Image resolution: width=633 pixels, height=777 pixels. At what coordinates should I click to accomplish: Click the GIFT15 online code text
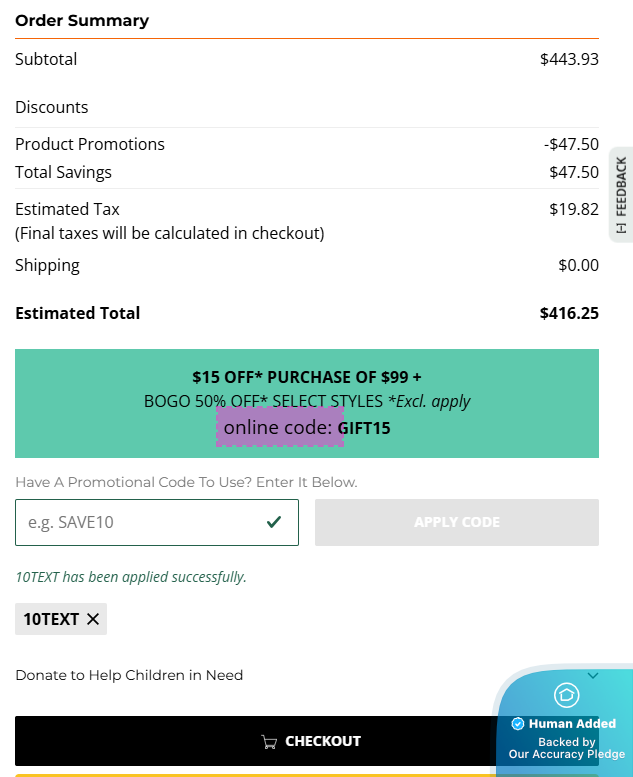364,428
